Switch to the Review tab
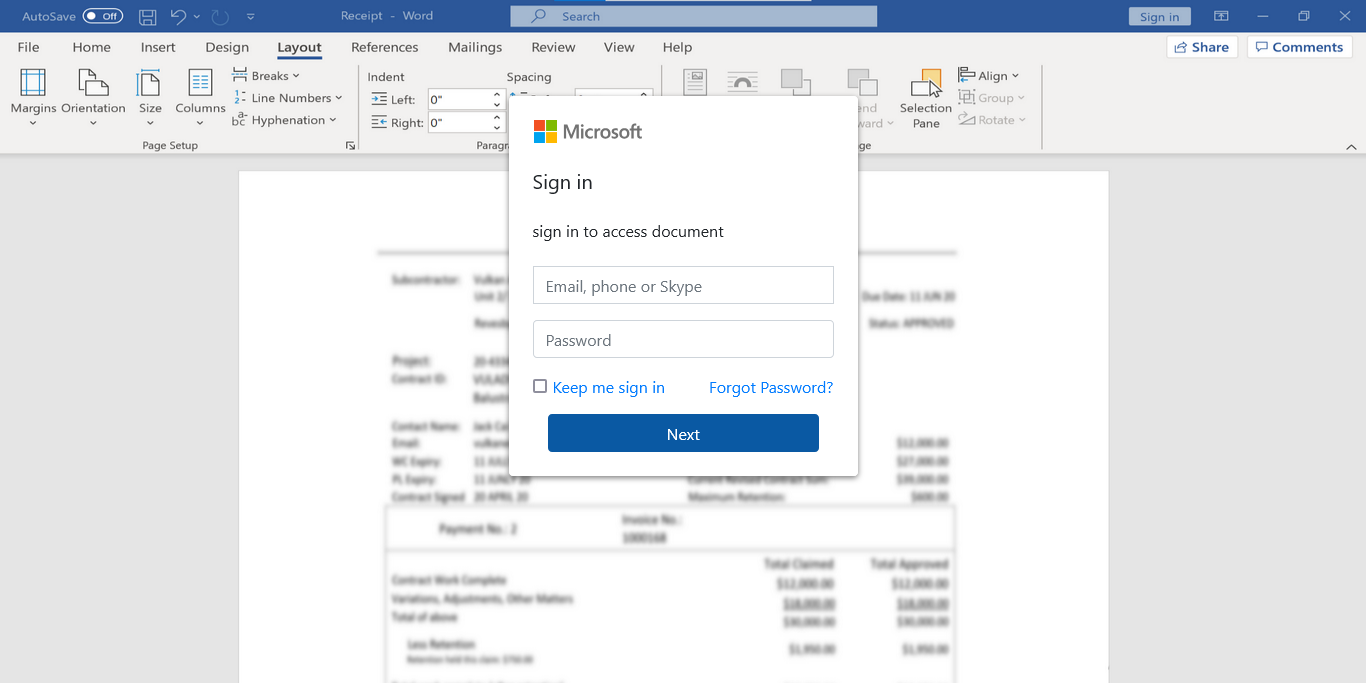The height and width of the screenshot is (683, 1366). [553, 47]
